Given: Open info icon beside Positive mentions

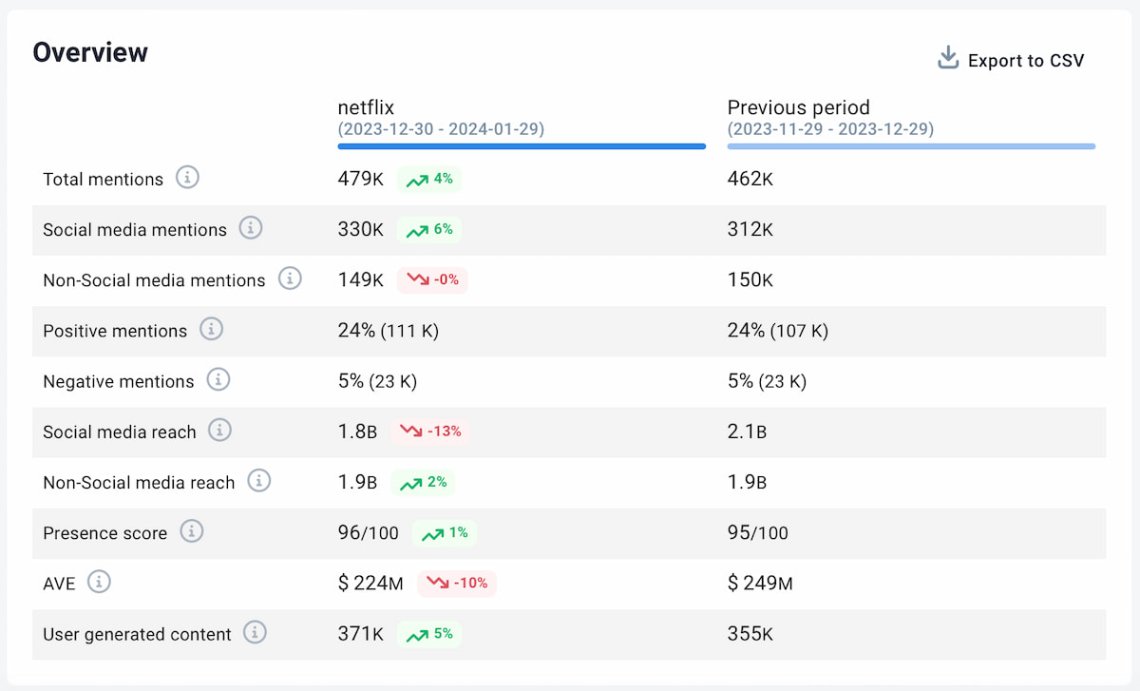Looking at the screenshot, I should (x=211, y=329).
